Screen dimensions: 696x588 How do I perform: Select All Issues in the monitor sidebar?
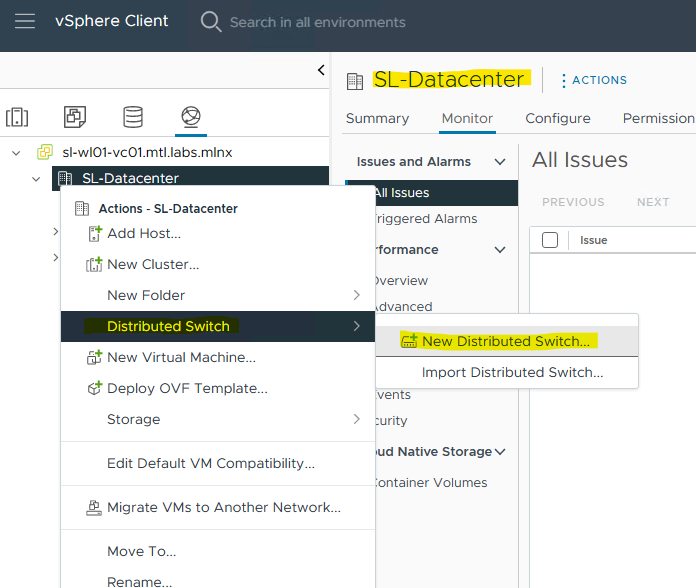(x=446, y=193)
